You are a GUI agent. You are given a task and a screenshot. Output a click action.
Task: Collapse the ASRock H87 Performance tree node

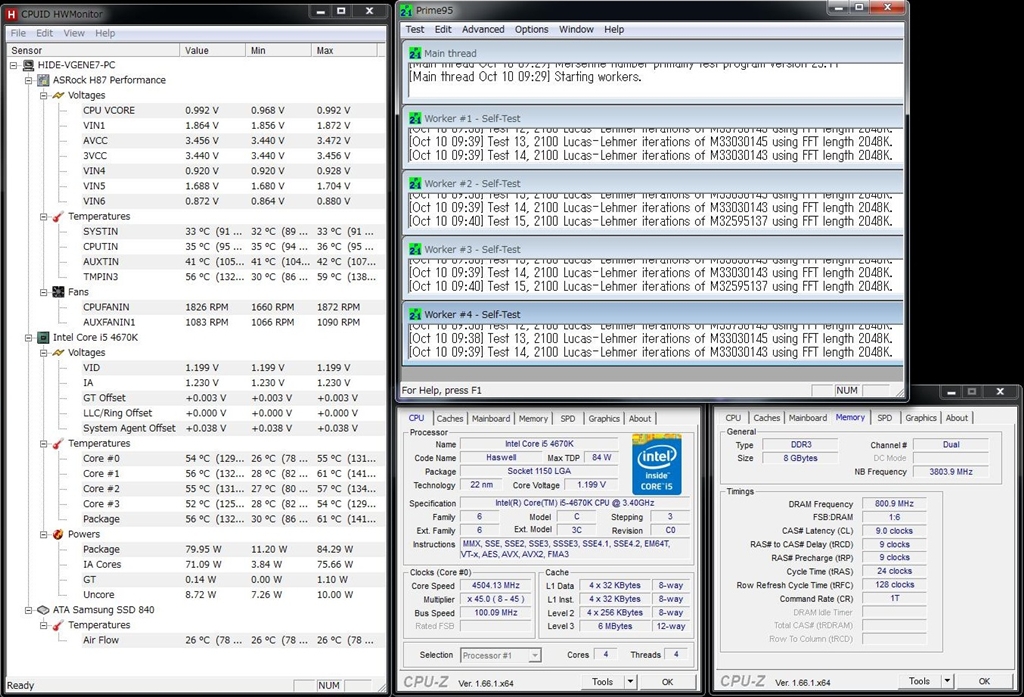click(x=29, y=80)
